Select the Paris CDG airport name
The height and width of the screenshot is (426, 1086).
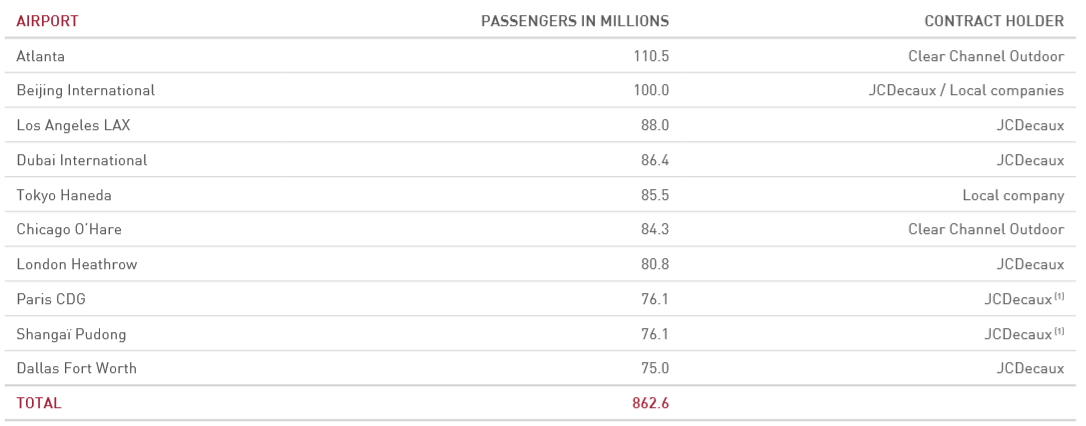coord(52,299)
